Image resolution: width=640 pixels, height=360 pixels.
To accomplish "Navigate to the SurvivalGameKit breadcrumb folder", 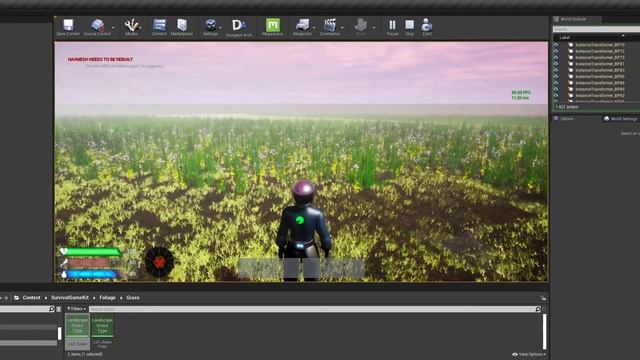I will click(x=70, y=298).
